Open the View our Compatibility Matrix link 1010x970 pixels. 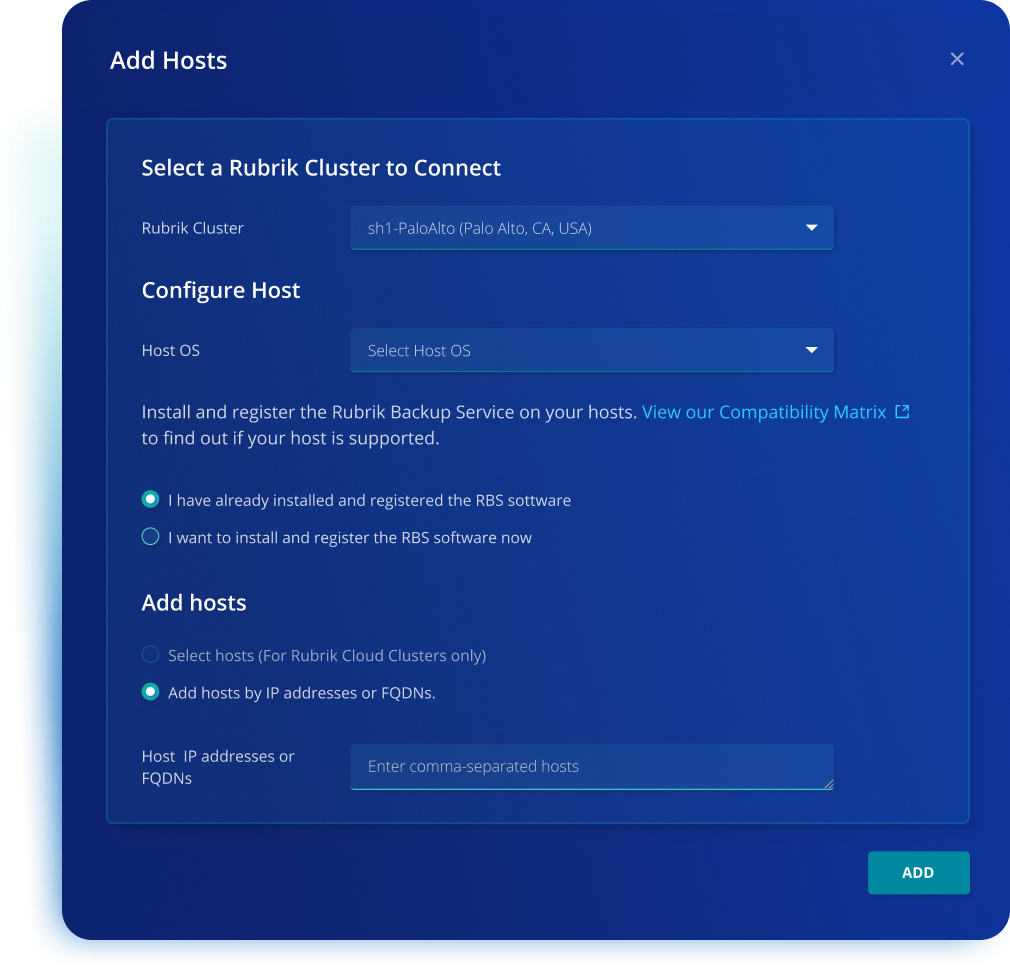[x=764, y=412]
